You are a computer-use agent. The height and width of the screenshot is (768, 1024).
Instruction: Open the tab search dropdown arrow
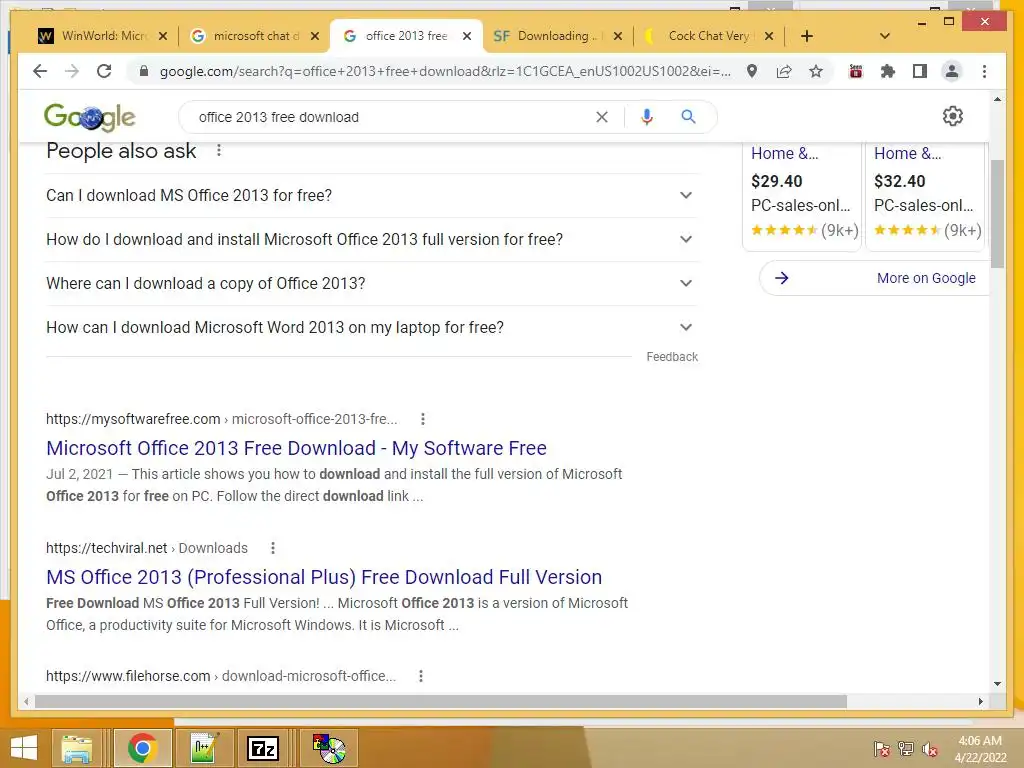pyautogui.click(x=884, y=36)
